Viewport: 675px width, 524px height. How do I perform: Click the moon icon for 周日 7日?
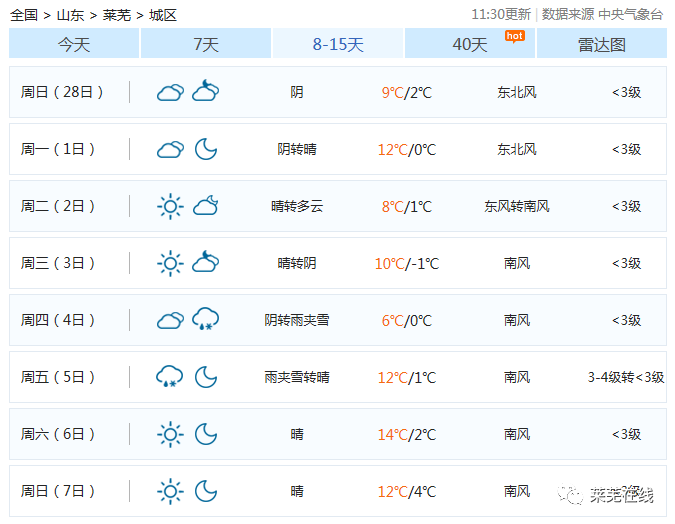[206, 491]
